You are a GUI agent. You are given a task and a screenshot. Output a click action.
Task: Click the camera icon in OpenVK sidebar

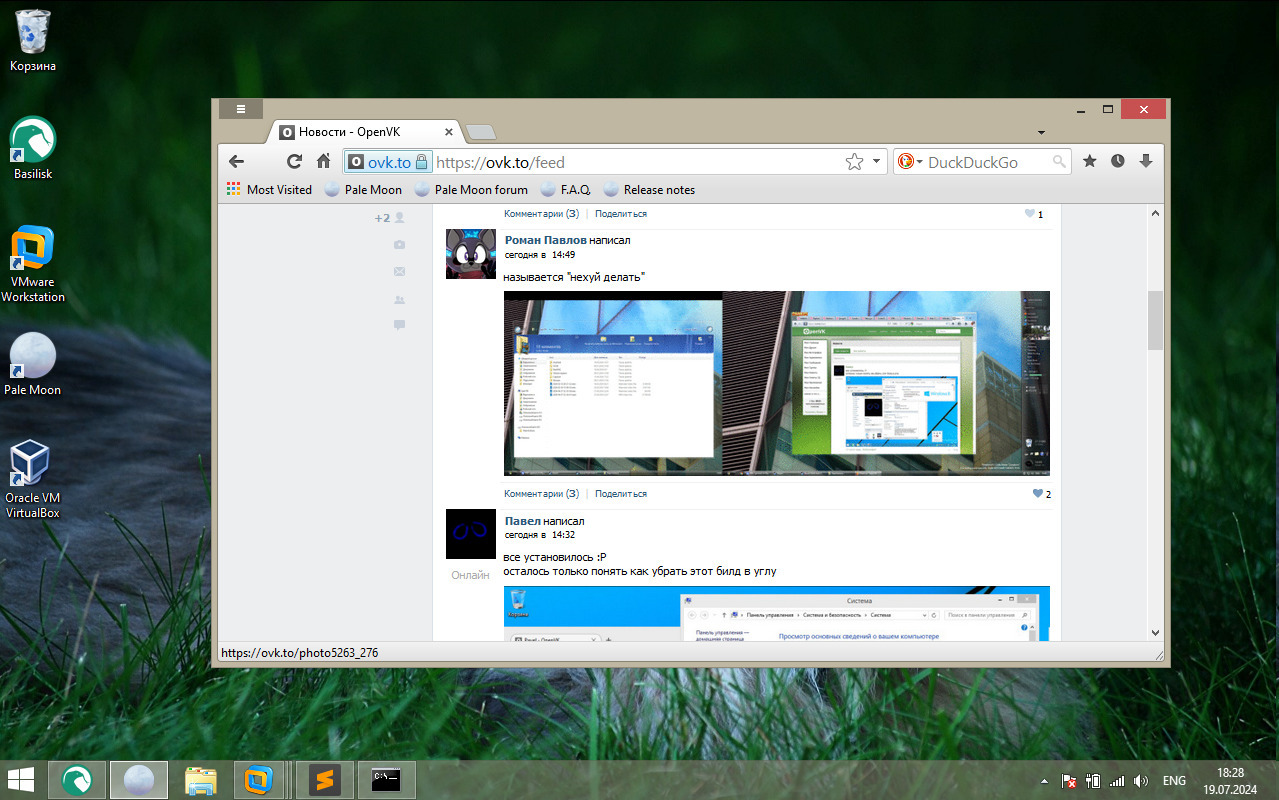coord(399,245)
